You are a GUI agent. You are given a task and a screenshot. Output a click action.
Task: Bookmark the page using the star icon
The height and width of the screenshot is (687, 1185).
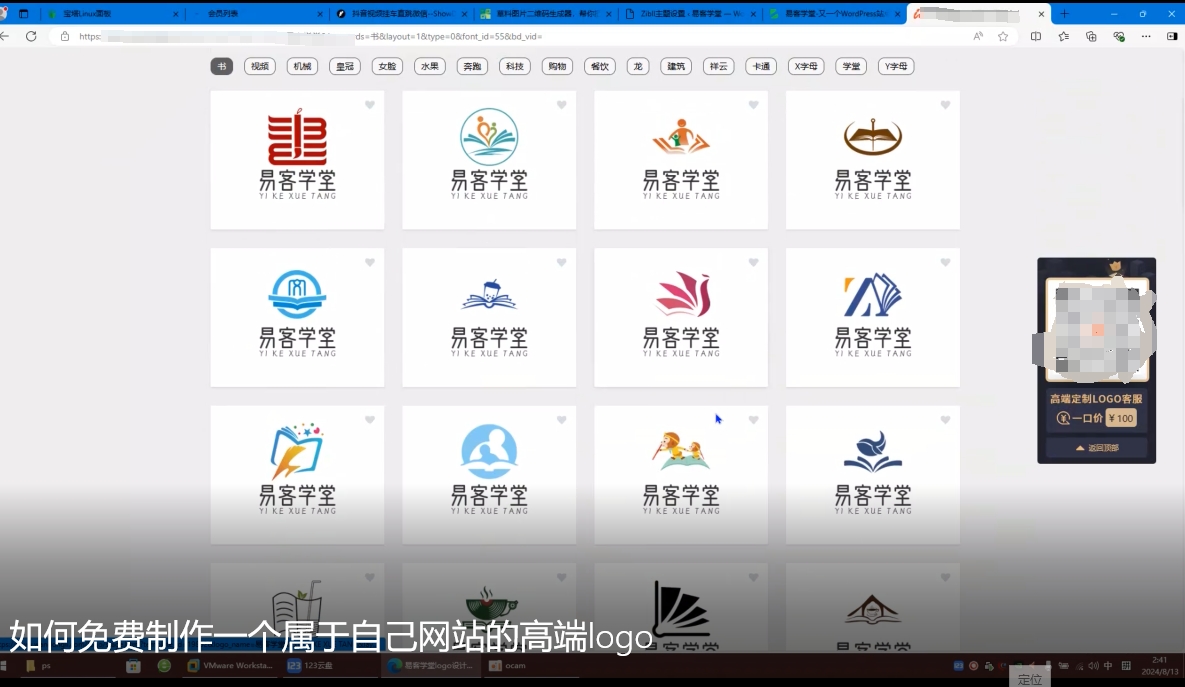(1002, 36)
